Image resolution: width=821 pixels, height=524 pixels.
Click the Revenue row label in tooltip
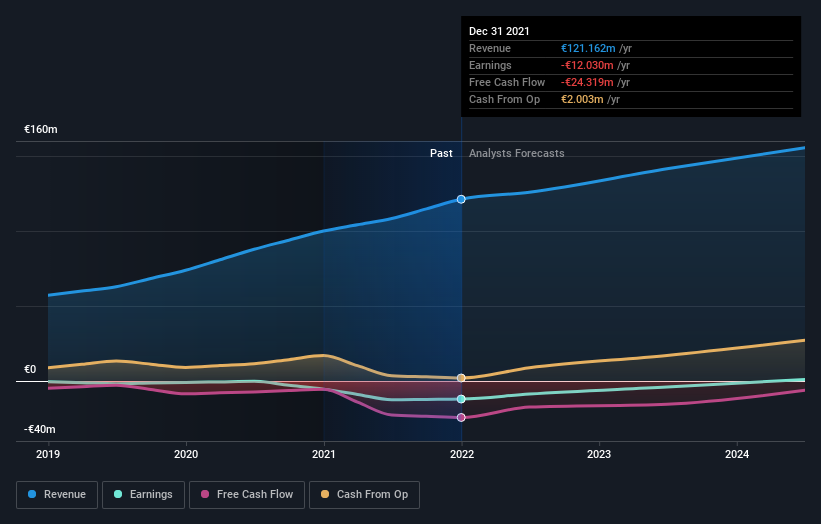click(x=490, y=48)
